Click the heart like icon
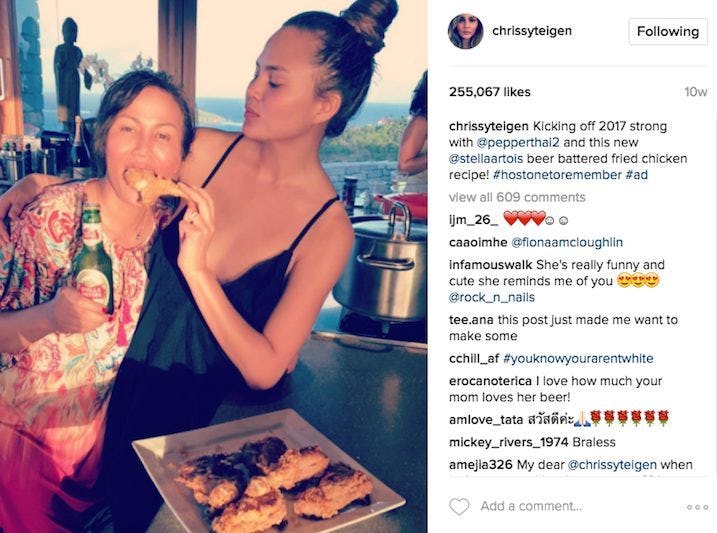Viewport: 717px width, 533px height. pyautogui.click(x=459, y=506)
